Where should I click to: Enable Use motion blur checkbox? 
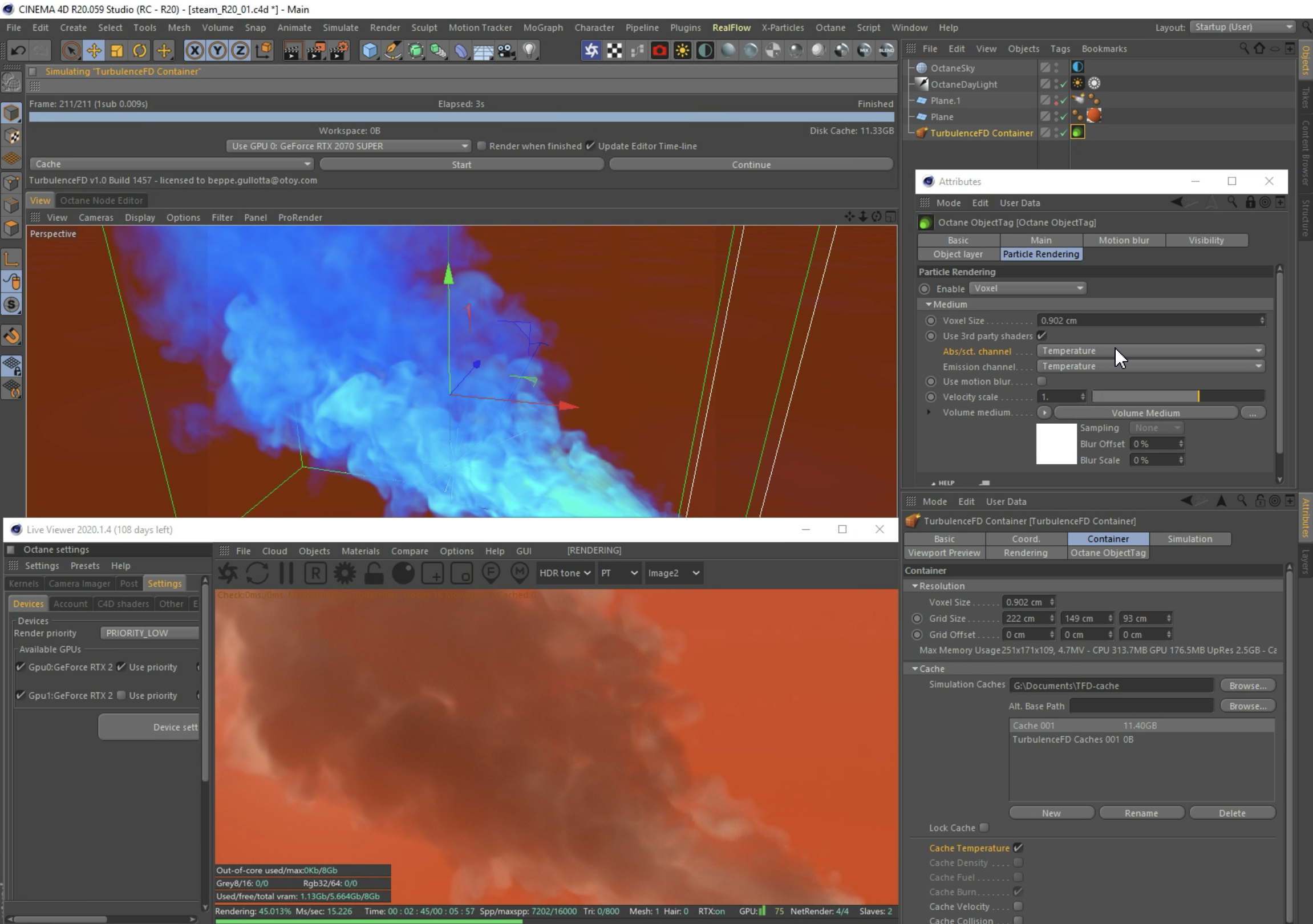(1042, 382)
